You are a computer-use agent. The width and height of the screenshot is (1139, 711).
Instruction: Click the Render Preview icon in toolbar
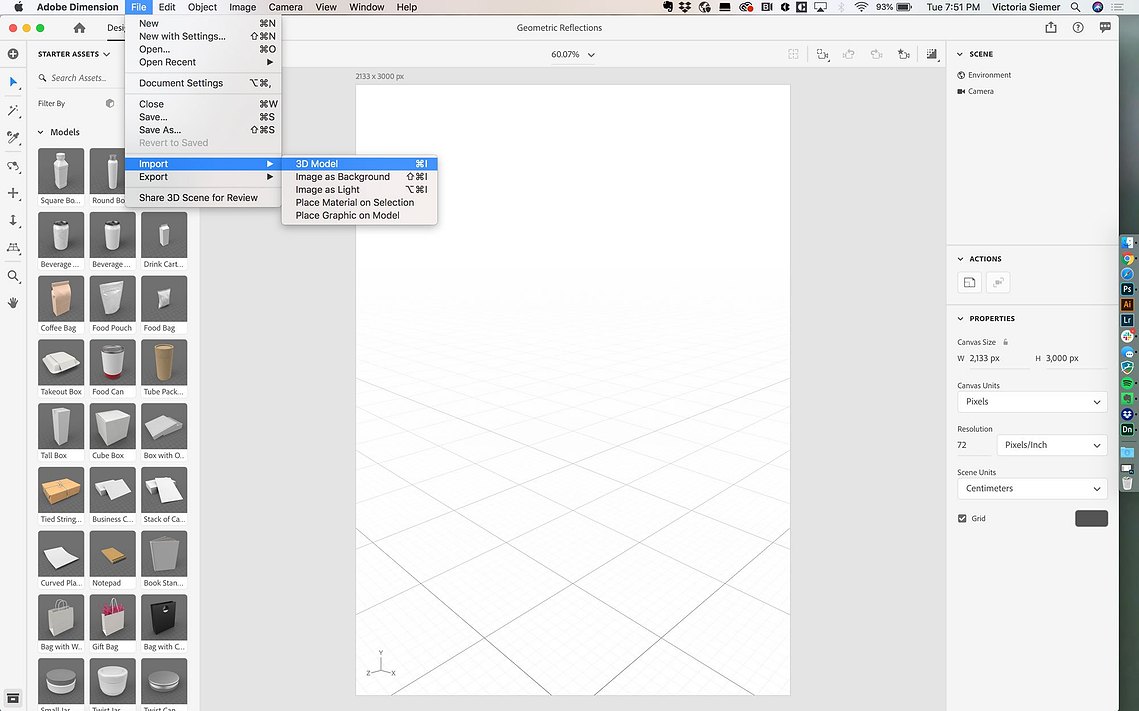click(931, 54)
